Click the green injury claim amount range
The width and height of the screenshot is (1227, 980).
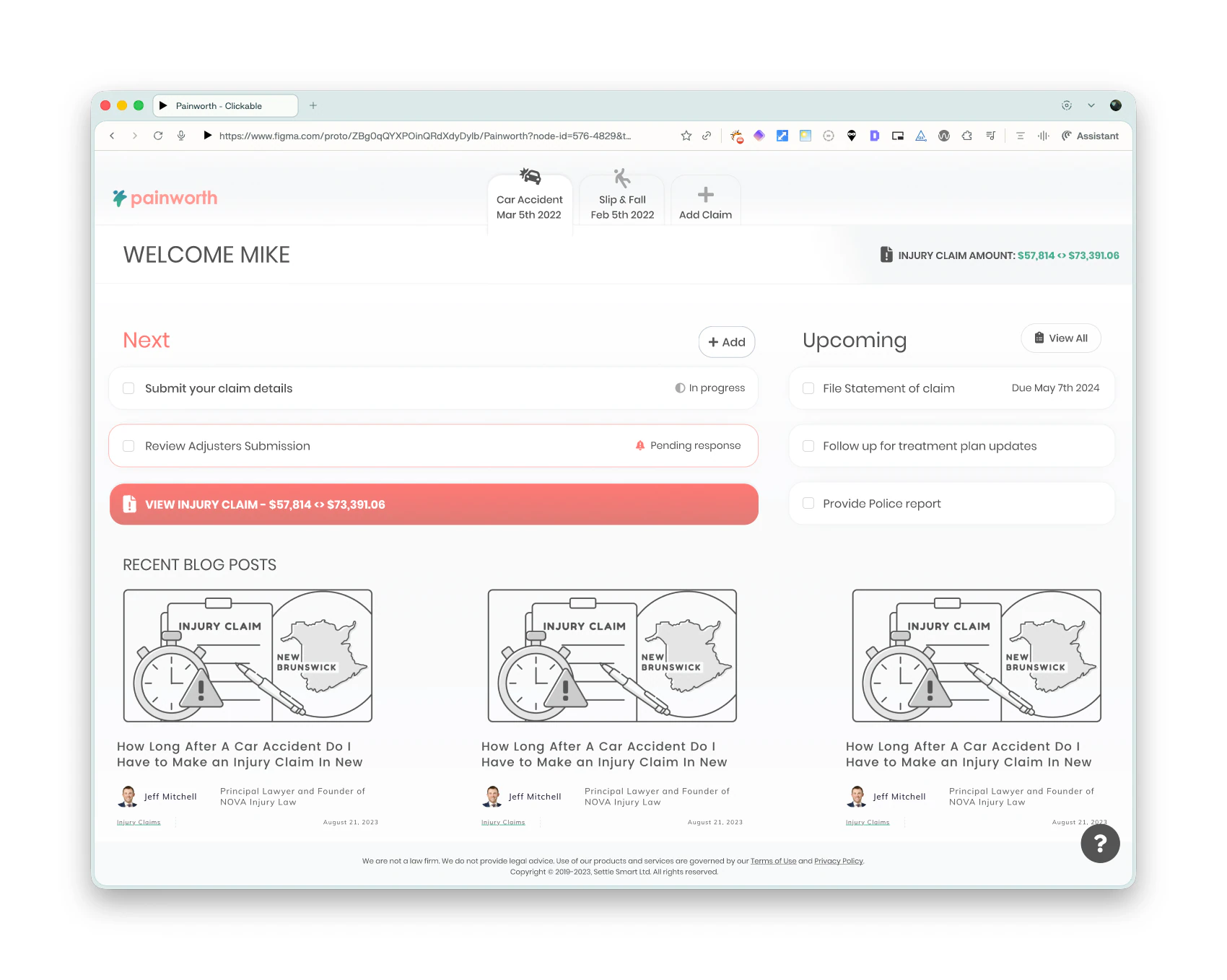[1068, 255]
